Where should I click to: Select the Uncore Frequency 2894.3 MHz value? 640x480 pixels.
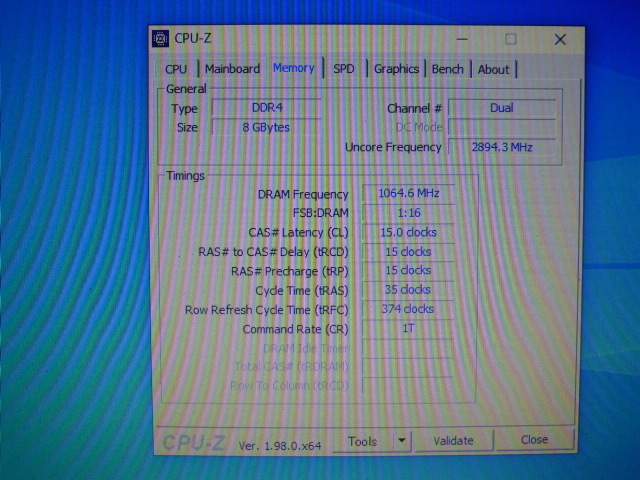tap(502, 147)
